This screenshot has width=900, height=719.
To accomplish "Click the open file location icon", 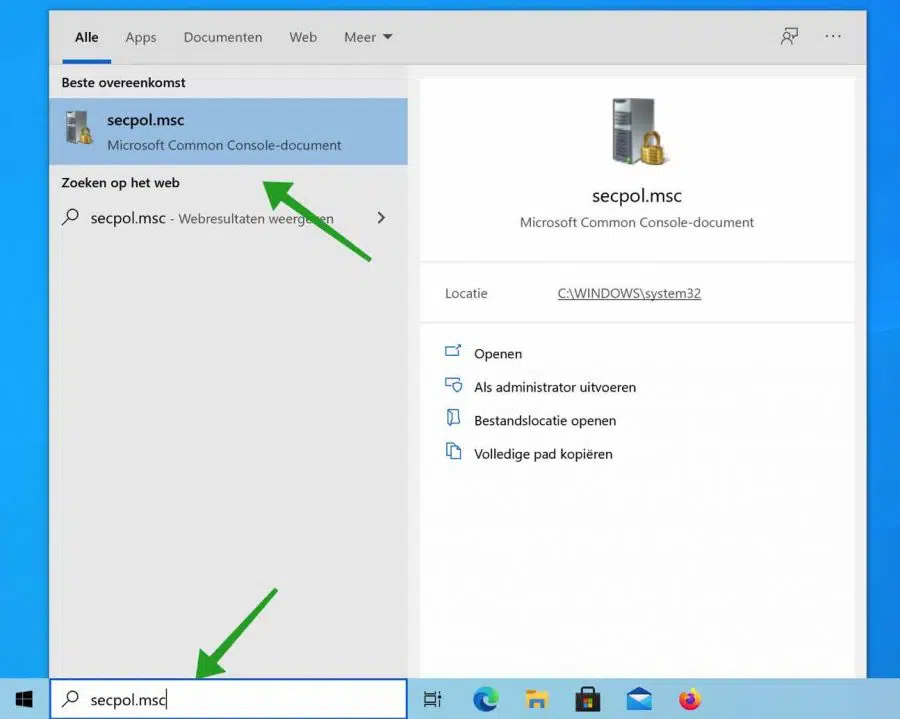I will point(453,418).
